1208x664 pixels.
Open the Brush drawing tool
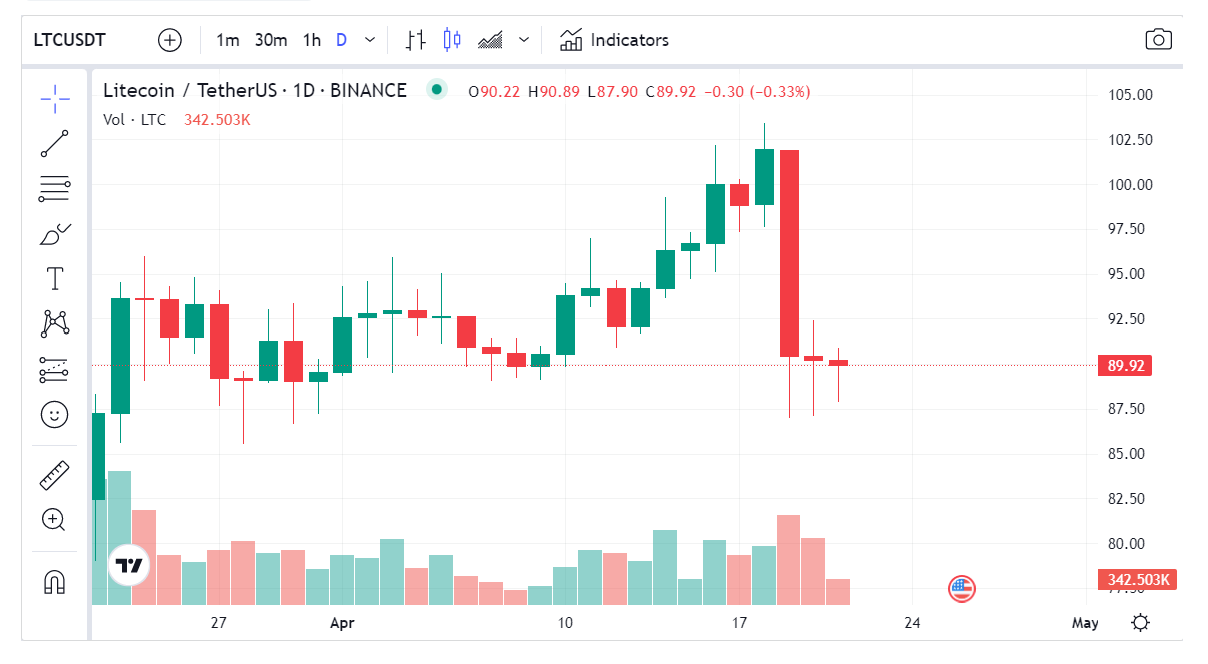(55, 233)
